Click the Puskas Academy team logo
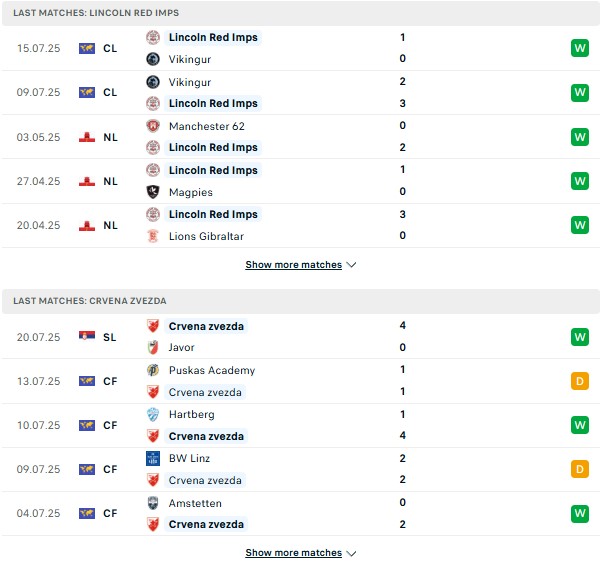The image size is (601, 568). [153, 370]
